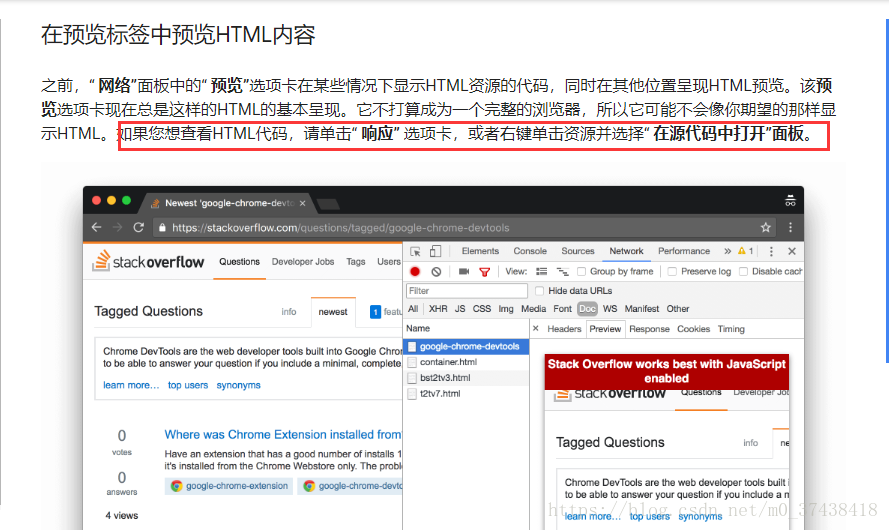Click the capture screenshots camera icon
This screenshot has width=889, height=530.
pyautogui.click(x=464, y=272)
